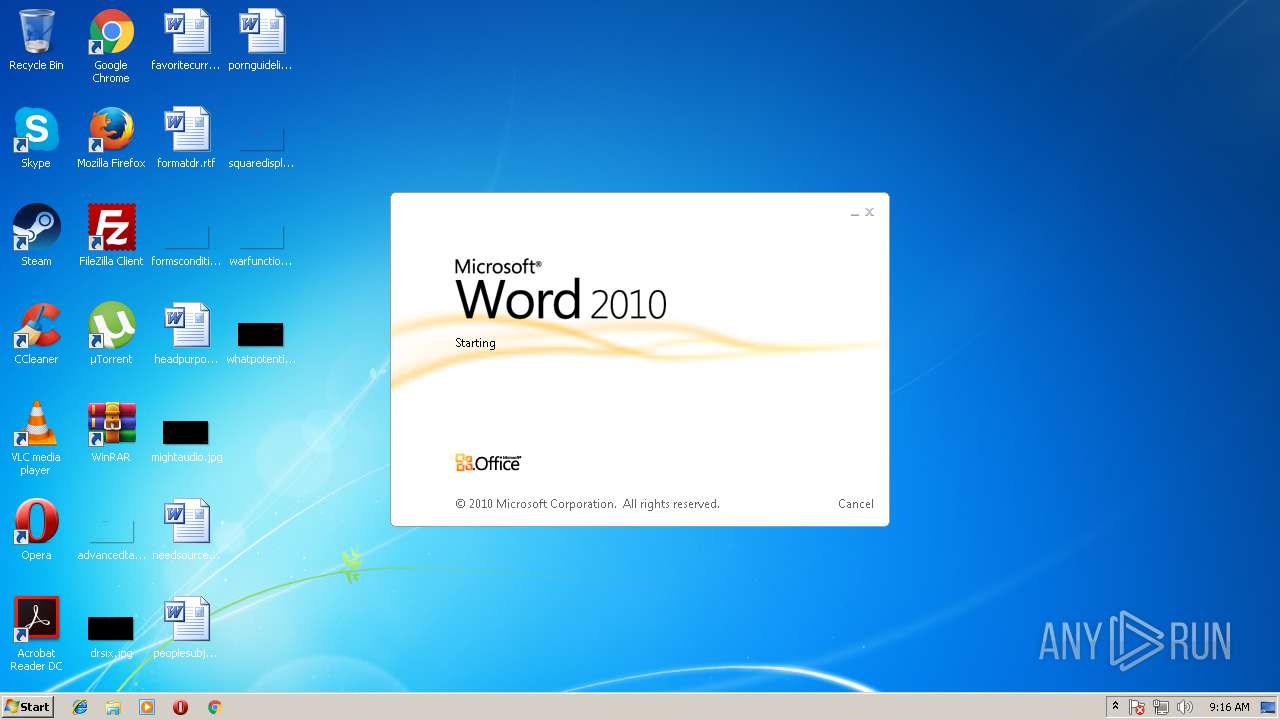Show hidden system tray icons
The image size is (1280, 720).
tap(1115, 707)
